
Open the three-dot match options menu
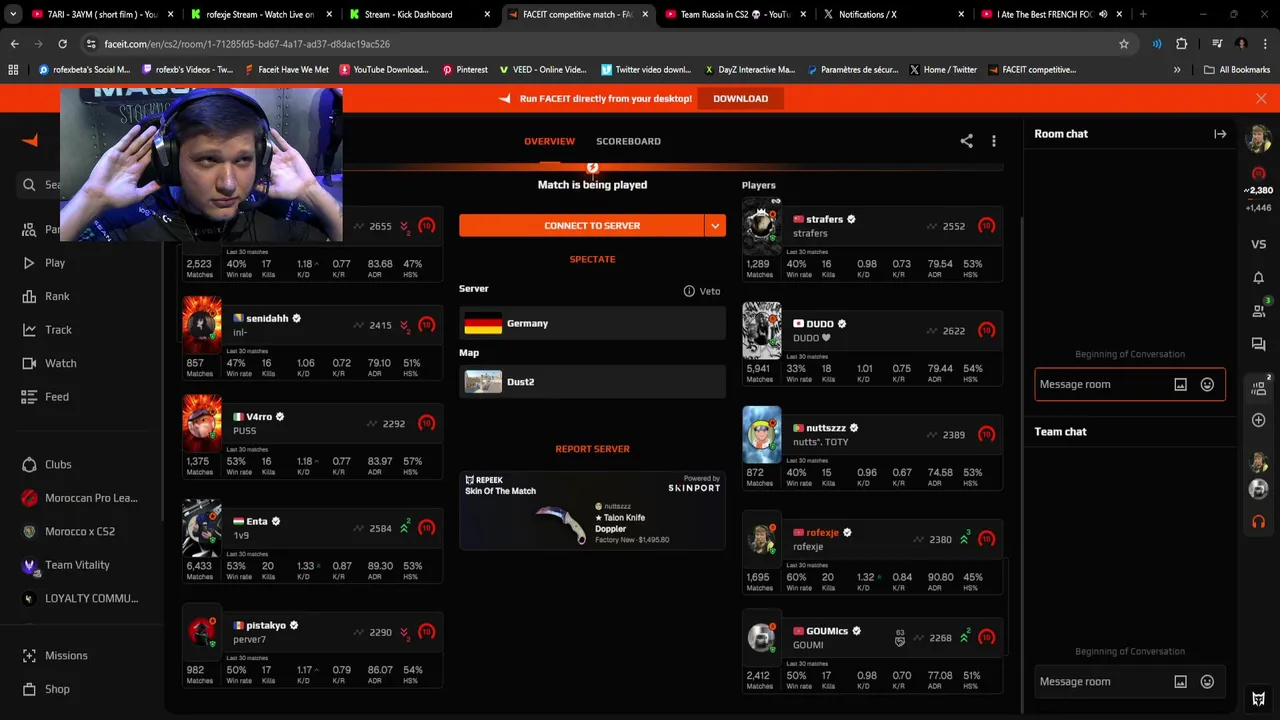[994, 141]
